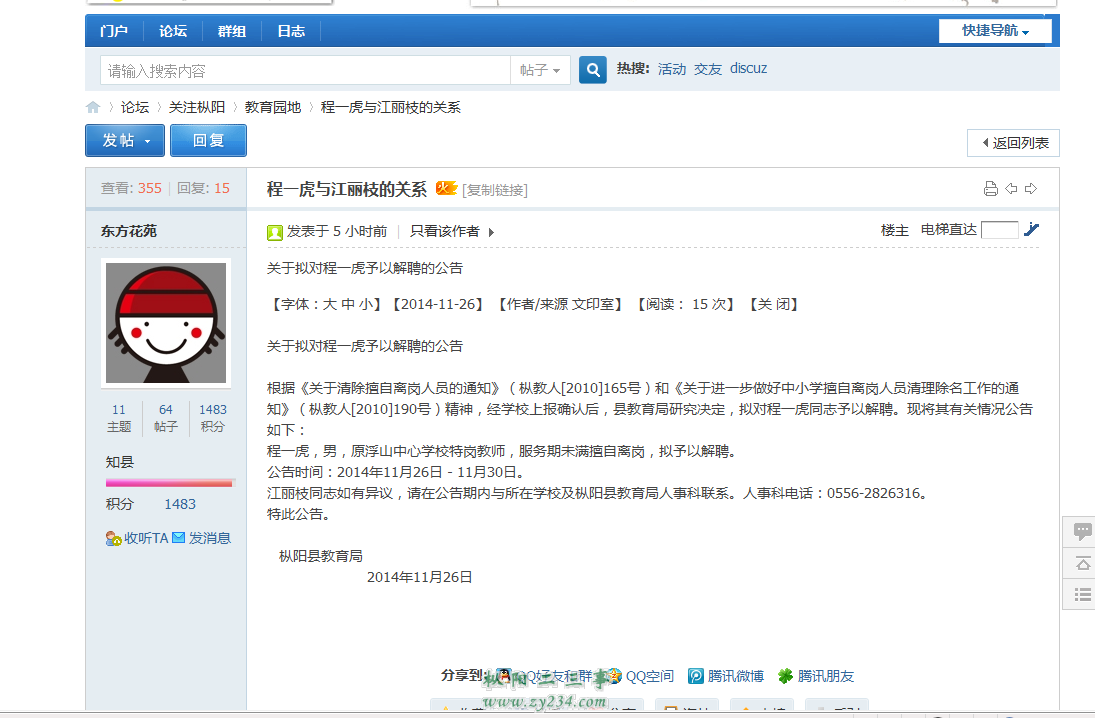The image size is (1095, 718).
Task: Open 关注枞阳 in the breadcrumb
Action: (197, 107)
